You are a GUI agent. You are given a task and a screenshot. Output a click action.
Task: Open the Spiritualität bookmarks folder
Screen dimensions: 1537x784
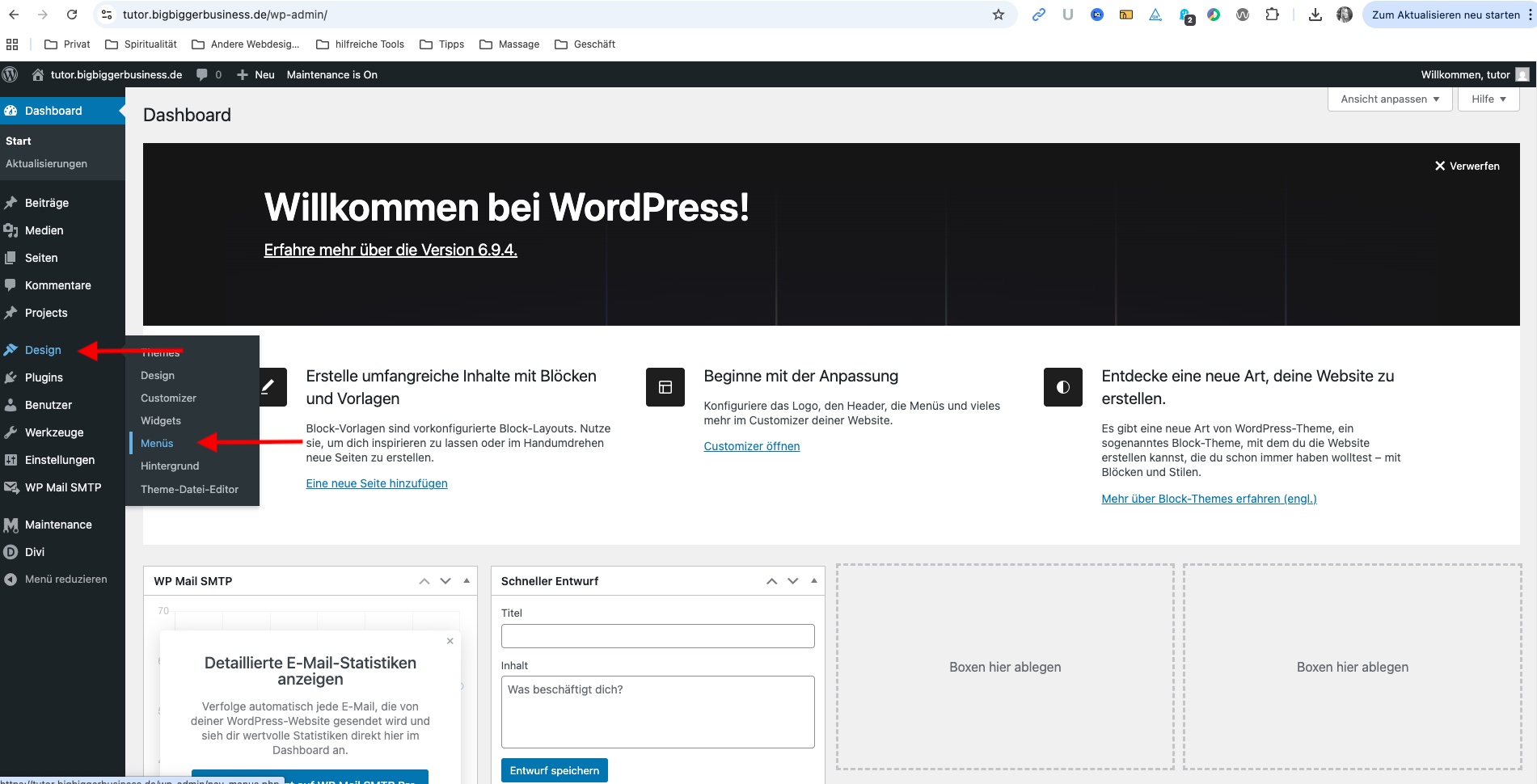pyautogui.click(x=141, y=44)
